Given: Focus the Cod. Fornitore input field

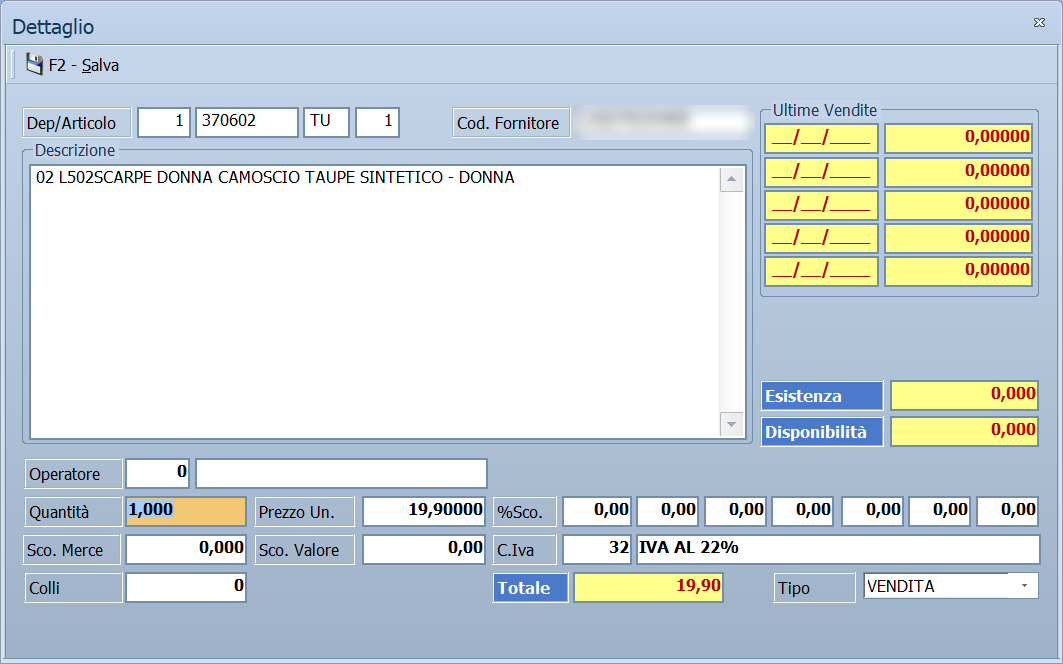Looking at the screenshot, I should pyautogui.click(x=663, y=122).
